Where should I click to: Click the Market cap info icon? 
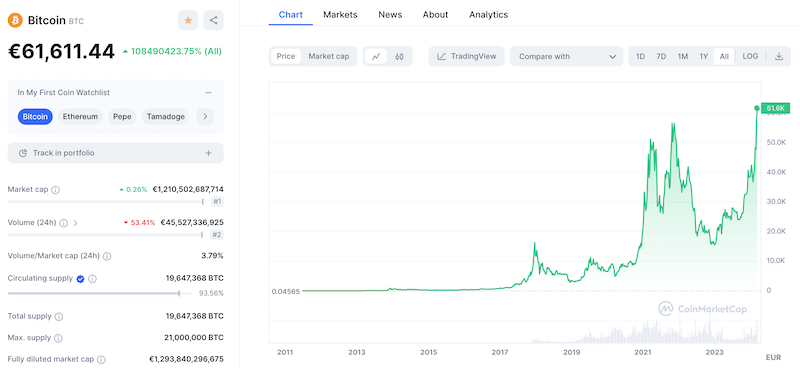[x=56, y=190]
